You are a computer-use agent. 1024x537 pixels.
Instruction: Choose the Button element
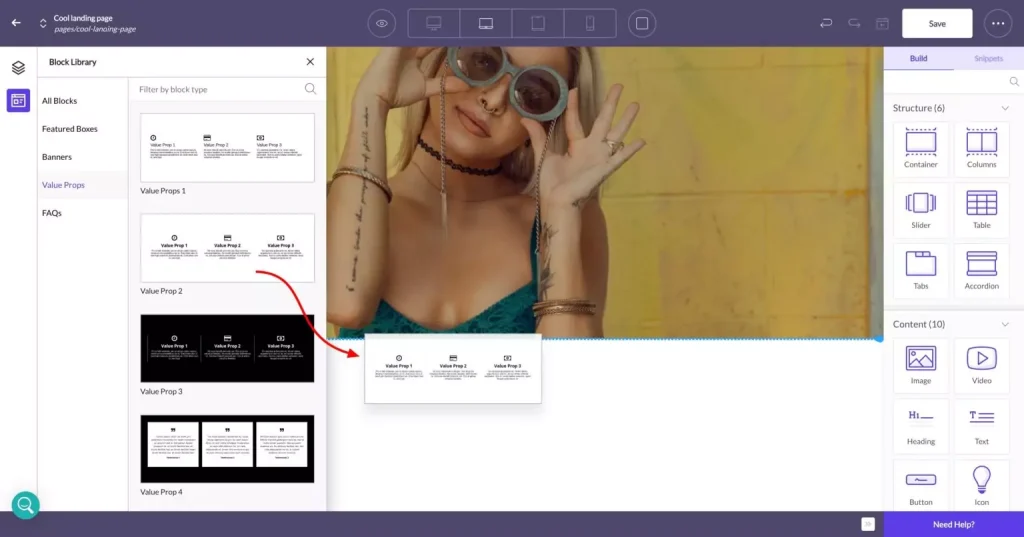(921, 487)
